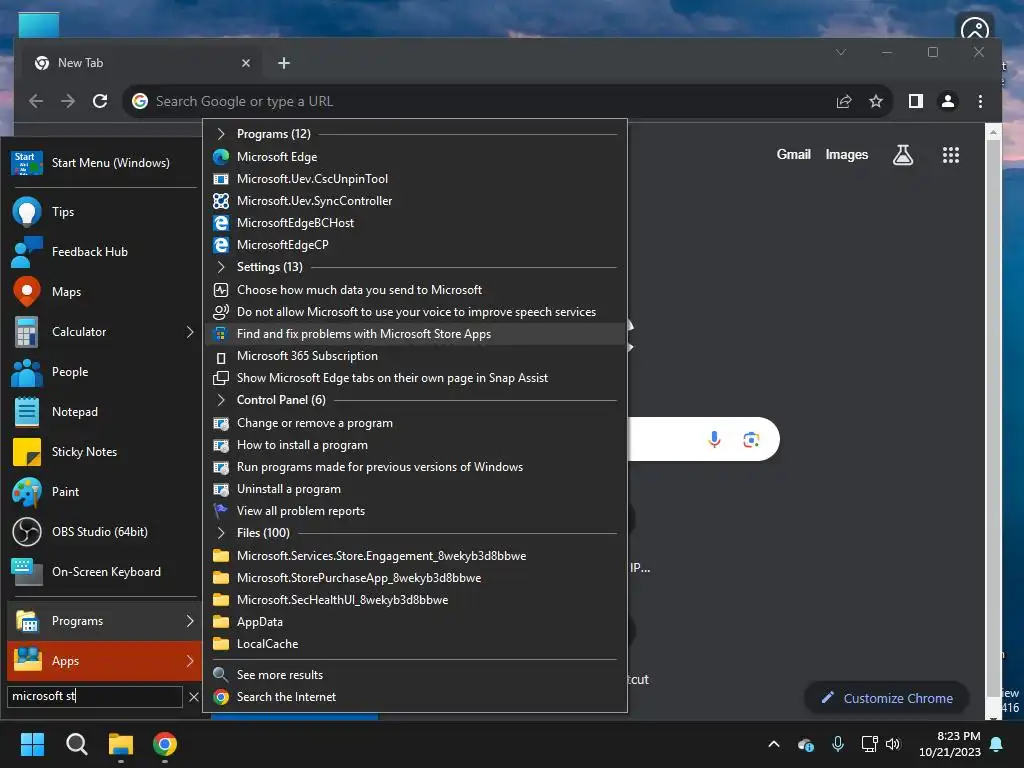Collapse the Files (100) group
1024x768 pixels.
[221, 533]
